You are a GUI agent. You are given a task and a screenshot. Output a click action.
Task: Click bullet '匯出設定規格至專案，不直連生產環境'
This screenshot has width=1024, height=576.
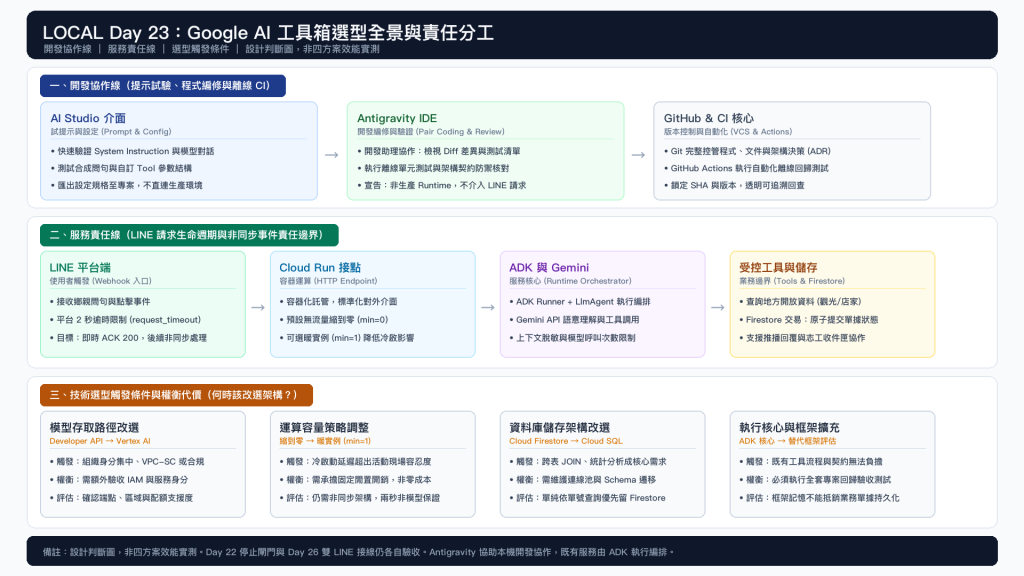tap(127, 185)
